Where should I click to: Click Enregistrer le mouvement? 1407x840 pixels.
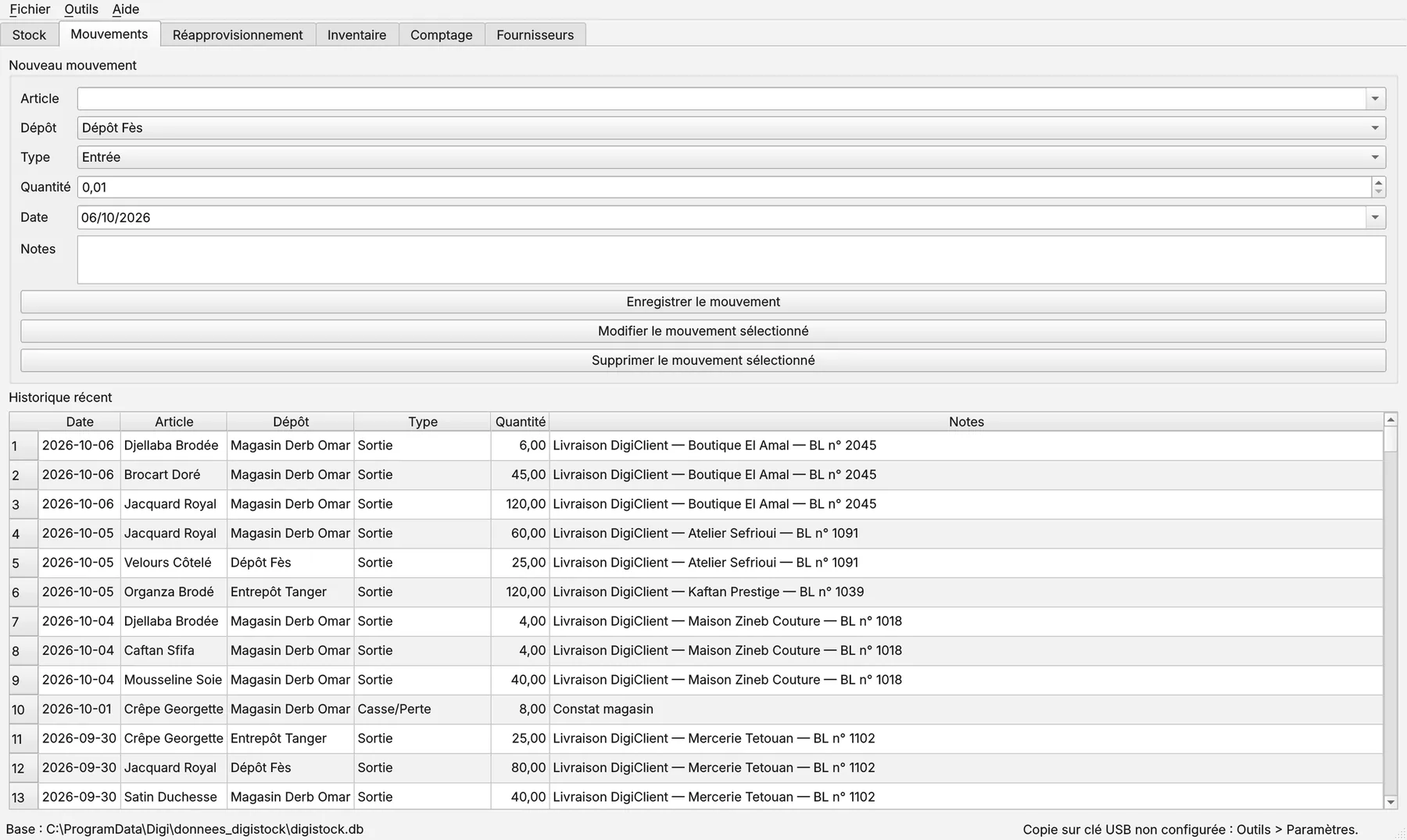703,302
